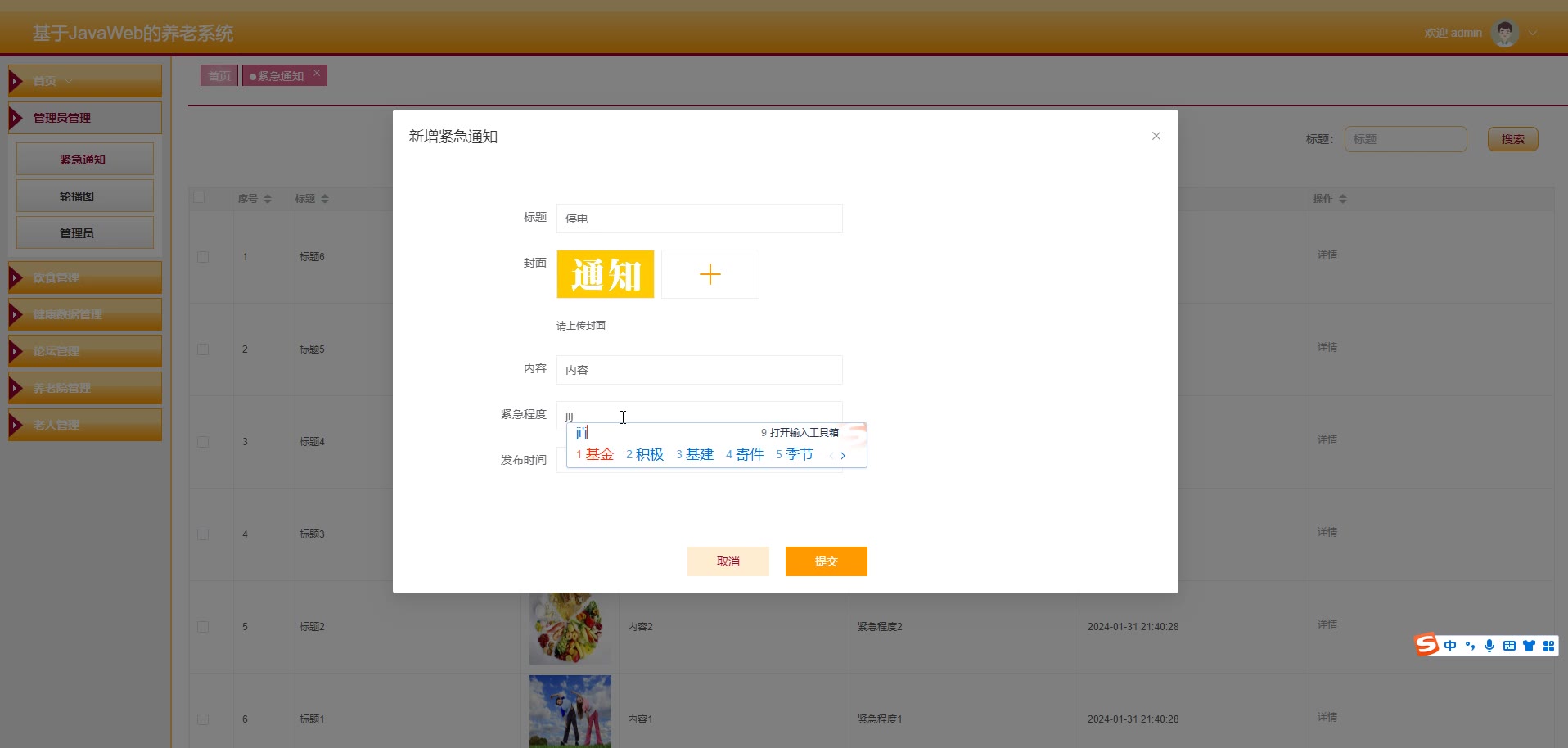This screenshot has height=748, width=1568.
Task: Click the admin avatar in the header
Action: [1505, 34]
